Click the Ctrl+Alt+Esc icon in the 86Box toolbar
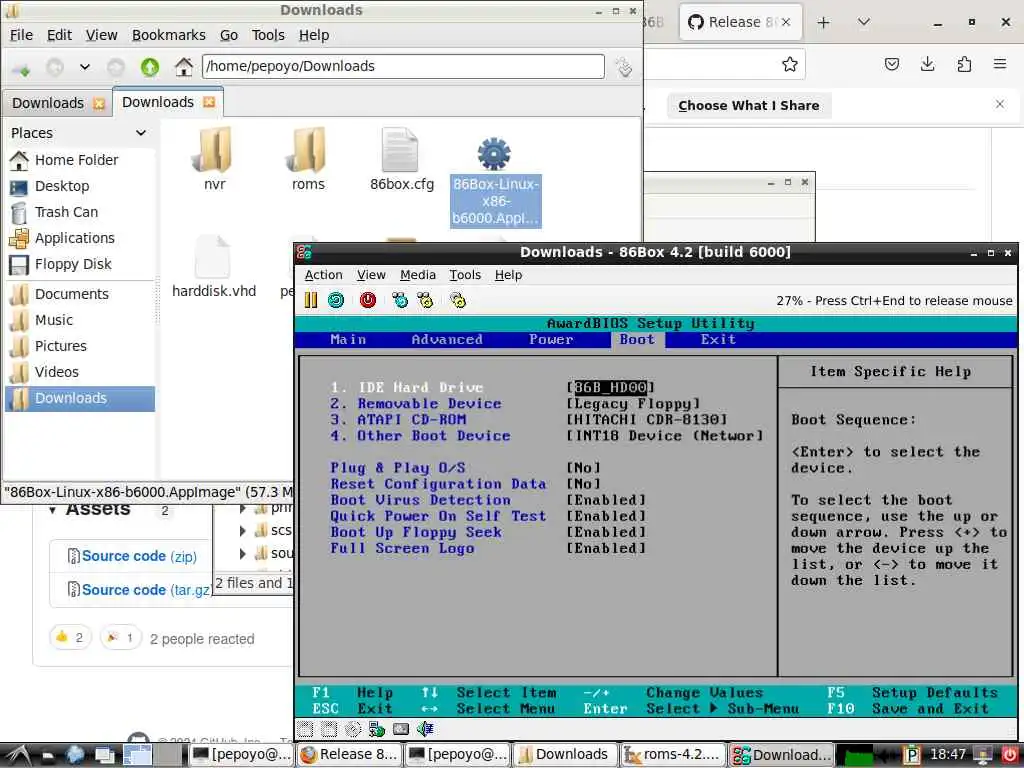1024x768 pixels. (x=425, y=300)
